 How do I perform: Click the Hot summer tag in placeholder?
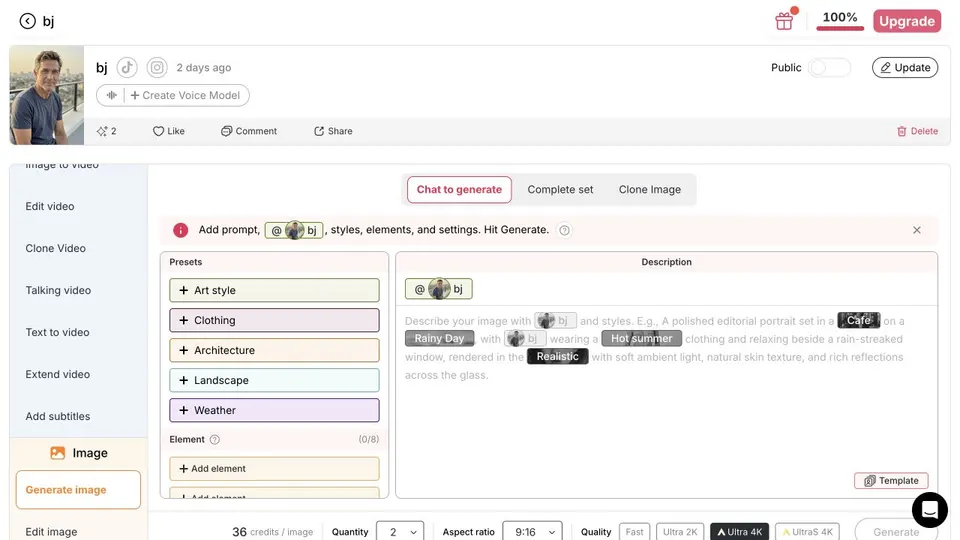tap(642, 339)
